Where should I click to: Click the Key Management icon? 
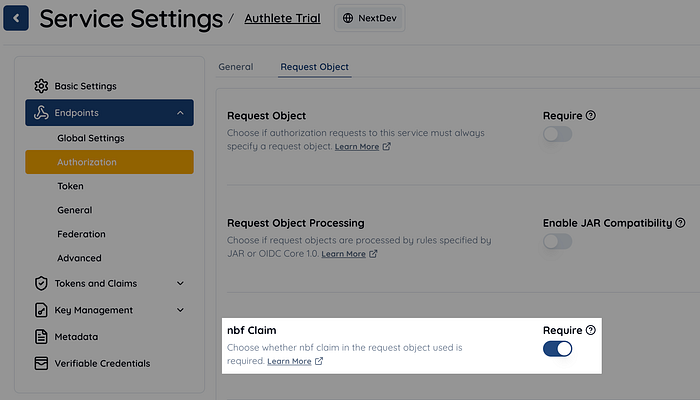click(x=41, y=310)
